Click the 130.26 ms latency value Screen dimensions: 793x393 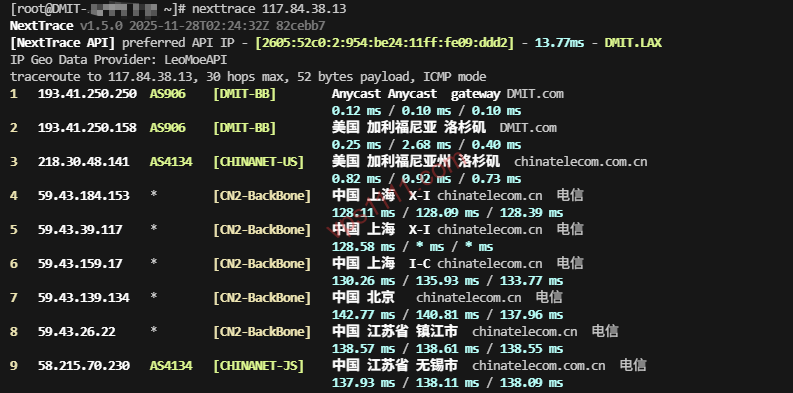[x=363, y=281]
